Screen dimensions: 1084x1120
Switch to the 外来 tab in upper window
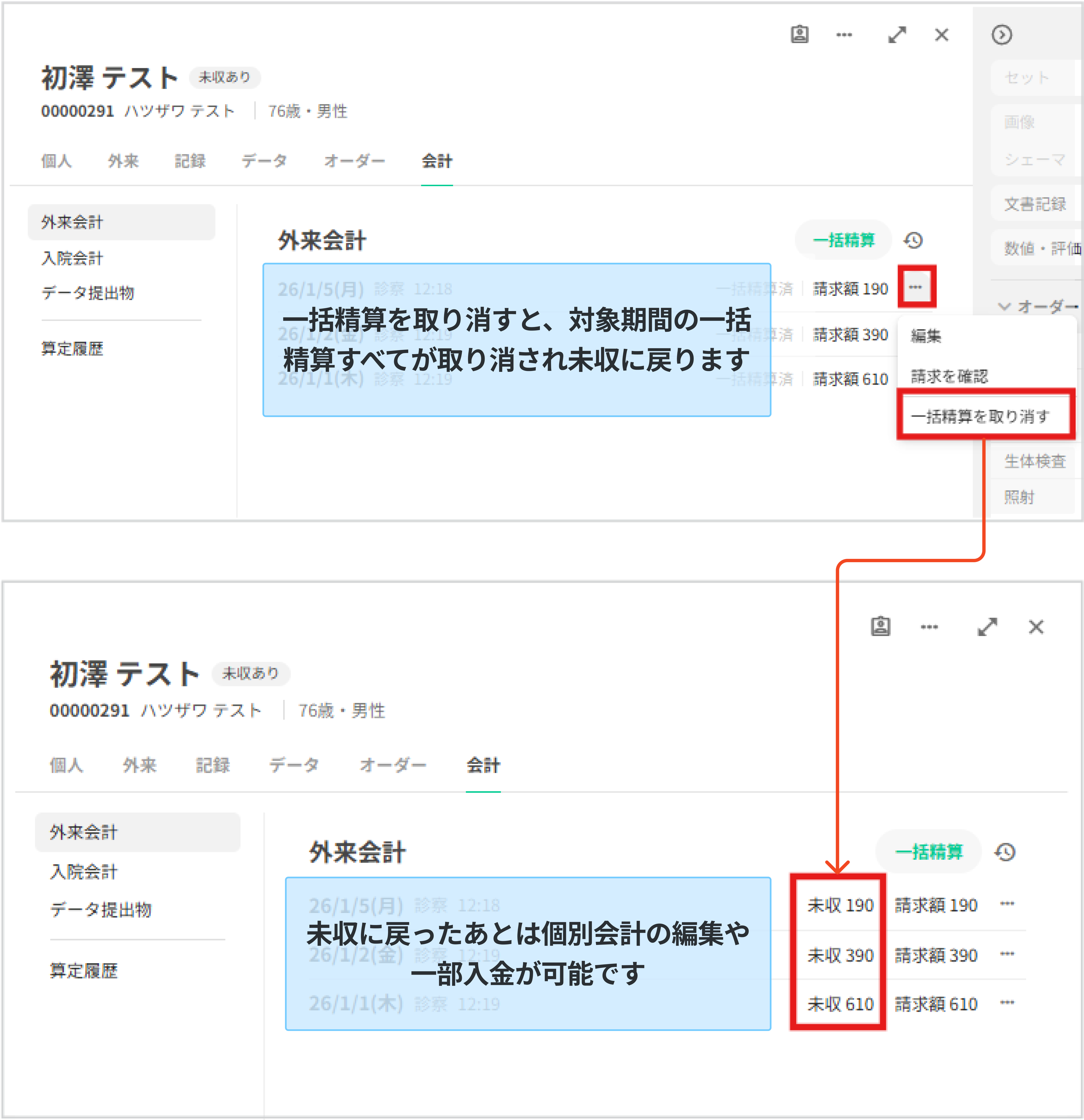(124, 161)
